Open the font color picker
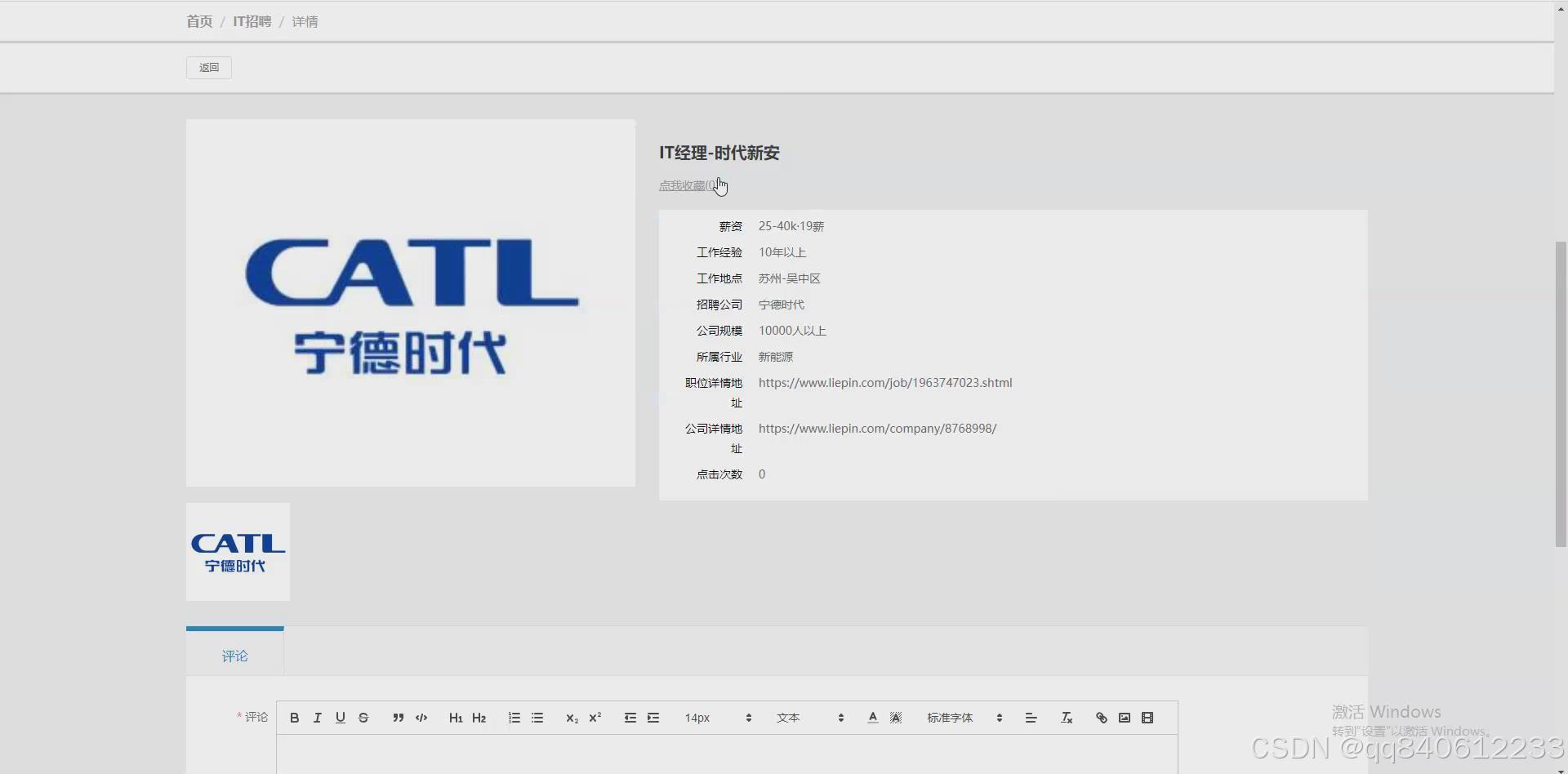1568x774 pixels. (x=873, y=718)
